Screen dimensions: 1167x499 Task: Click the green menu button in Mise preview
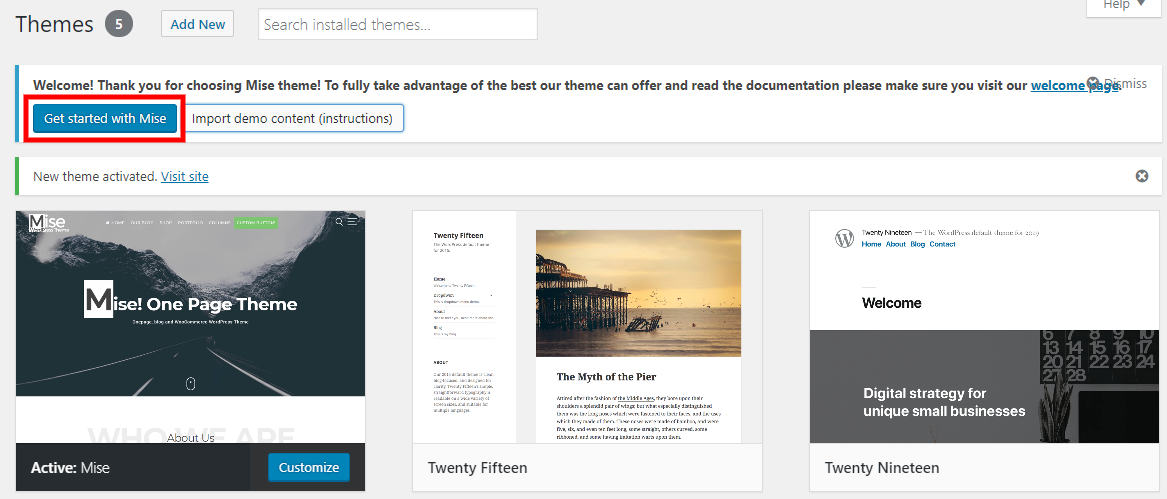coord(255,222)
